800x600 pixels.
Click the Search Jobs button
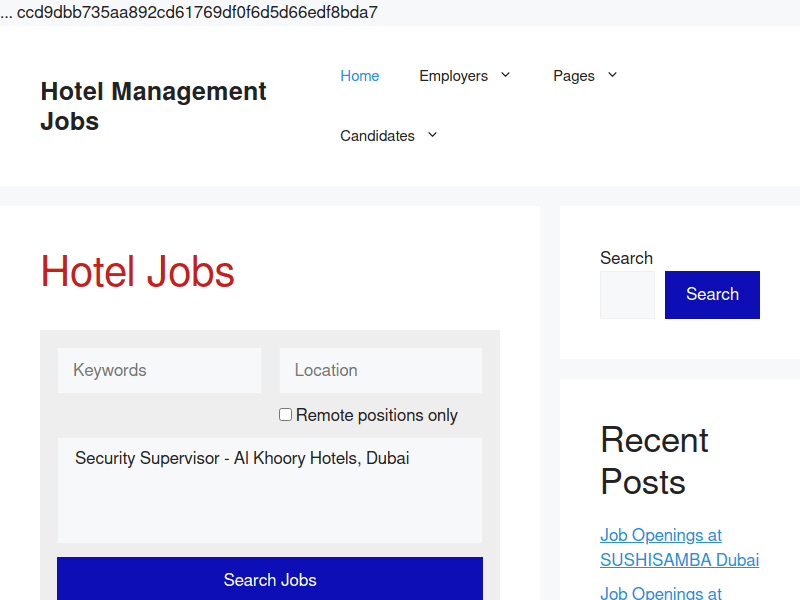[270, 580]
